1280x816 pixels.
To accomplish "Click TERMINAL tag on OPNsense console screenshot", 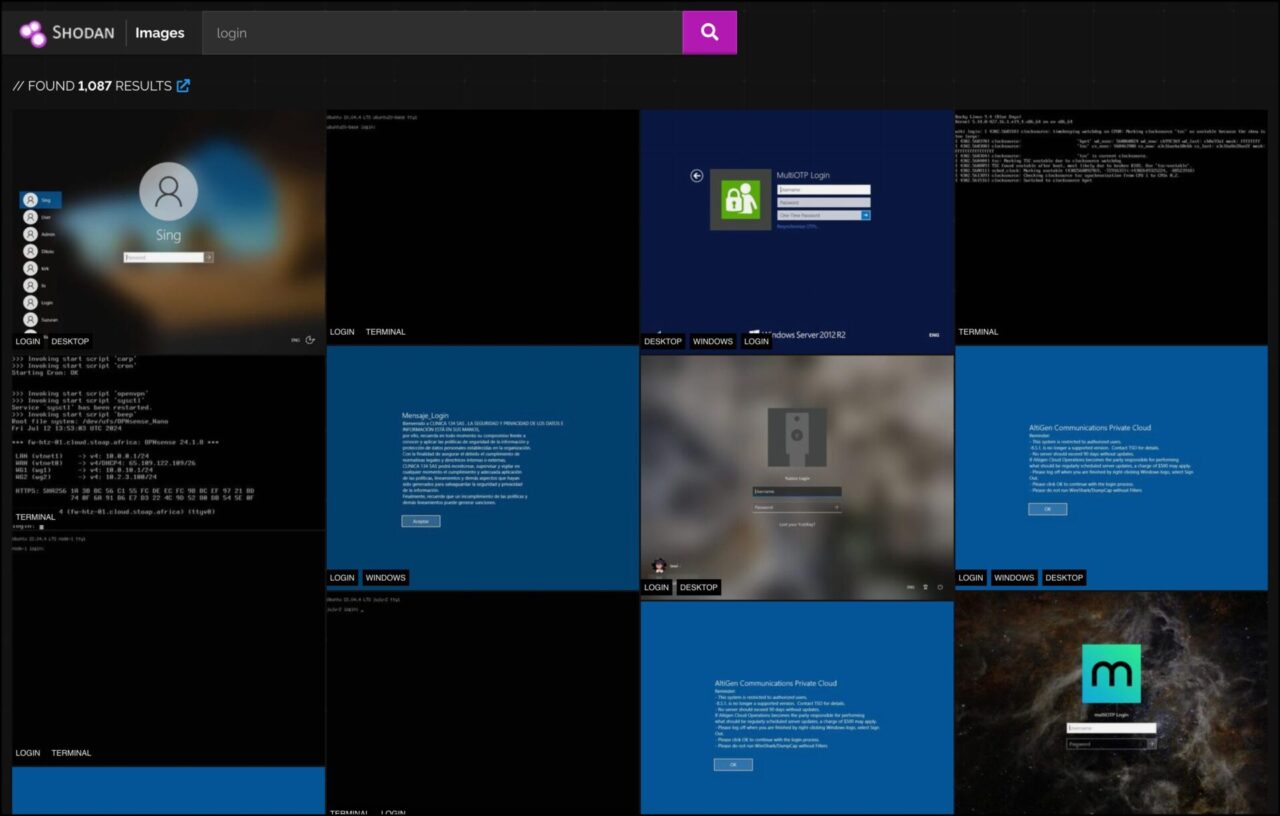I will click(x=35, y=517).
